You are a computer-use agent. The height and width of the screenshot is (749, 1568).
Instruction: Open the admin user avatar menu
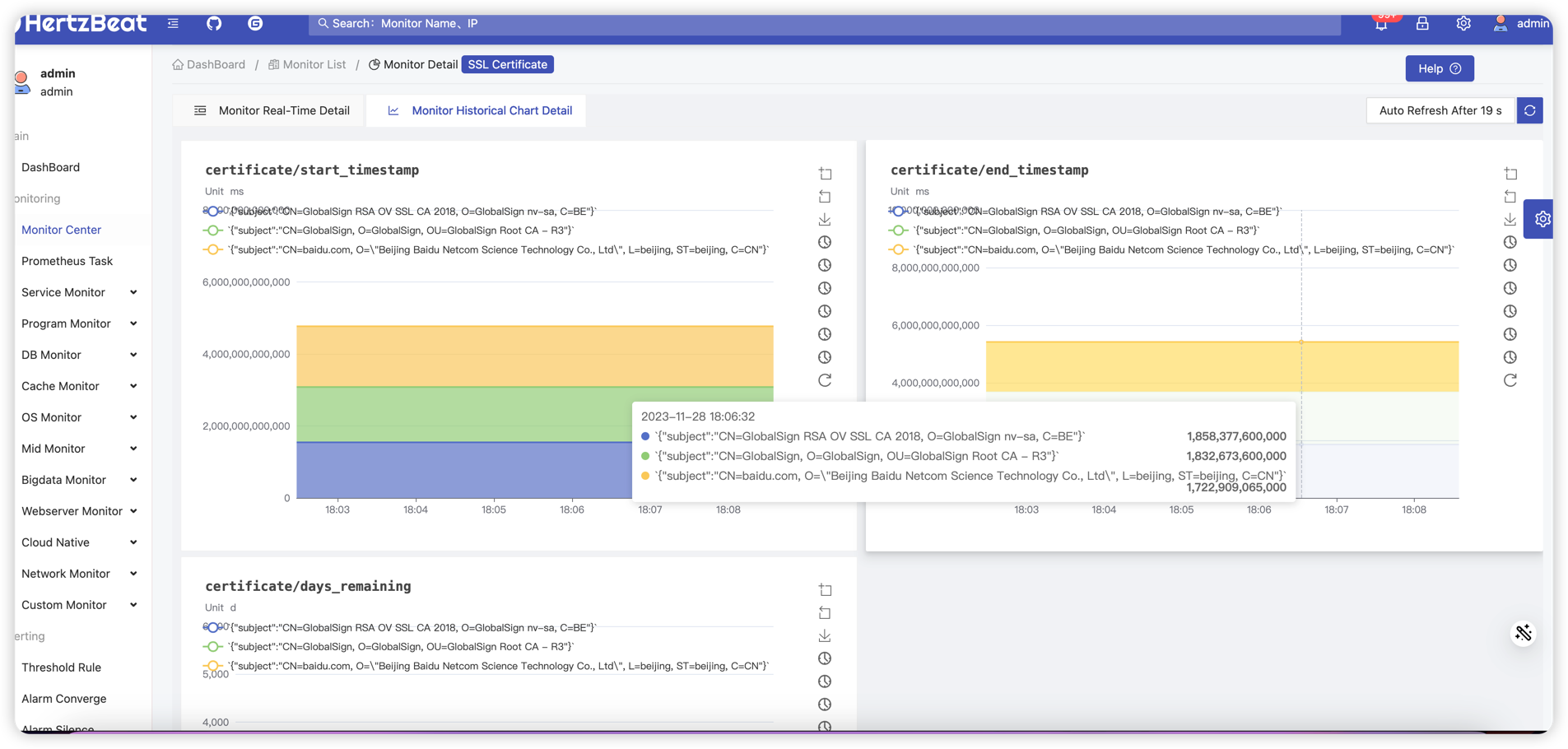pos(1521,23)
